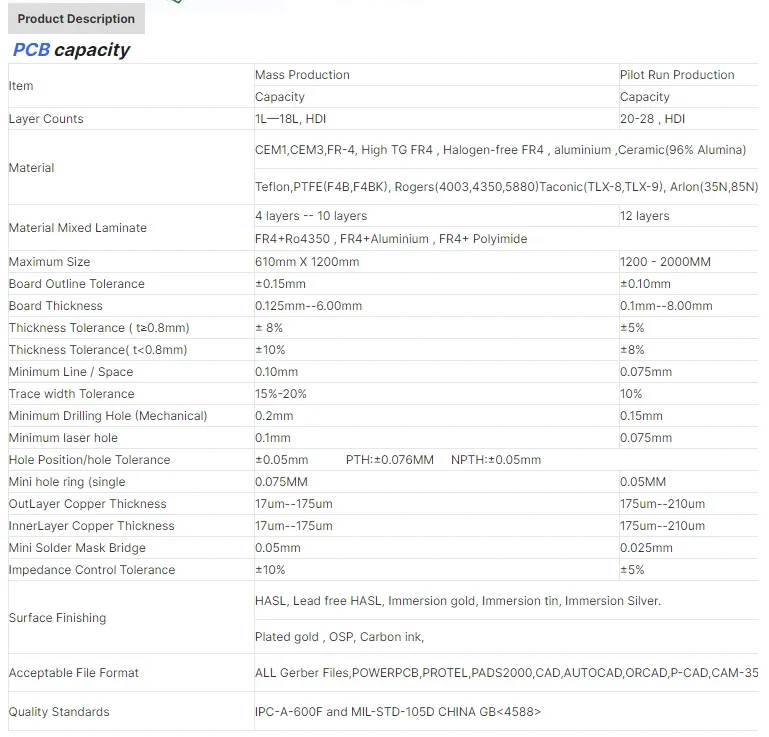Click the 'Plated gold , OSP, Carbon ink' line
Viewport: 769px width, 737px height.
pyautogui.click(x=339, y=636)
